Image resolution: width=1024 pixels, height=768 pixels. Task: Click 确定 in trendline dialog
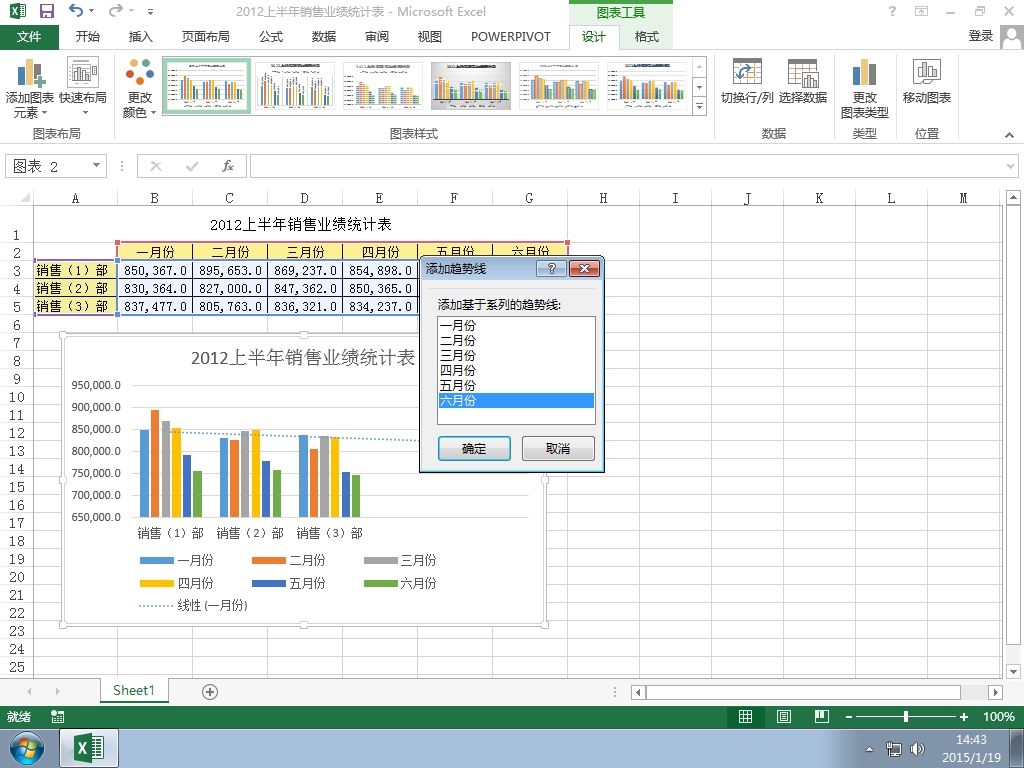coord(474,449)
